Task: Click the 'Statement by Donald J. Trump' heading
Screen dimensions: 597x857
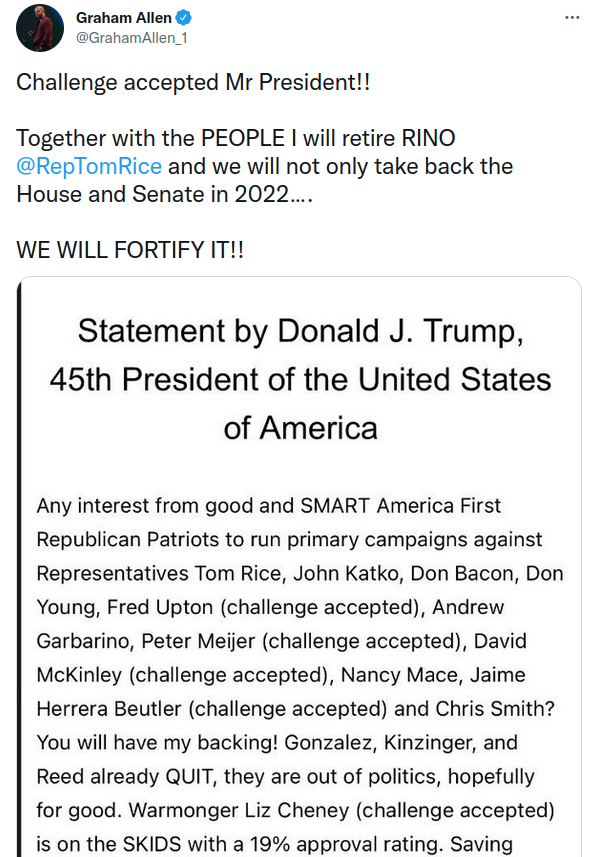Action: (x=301, y=331)
